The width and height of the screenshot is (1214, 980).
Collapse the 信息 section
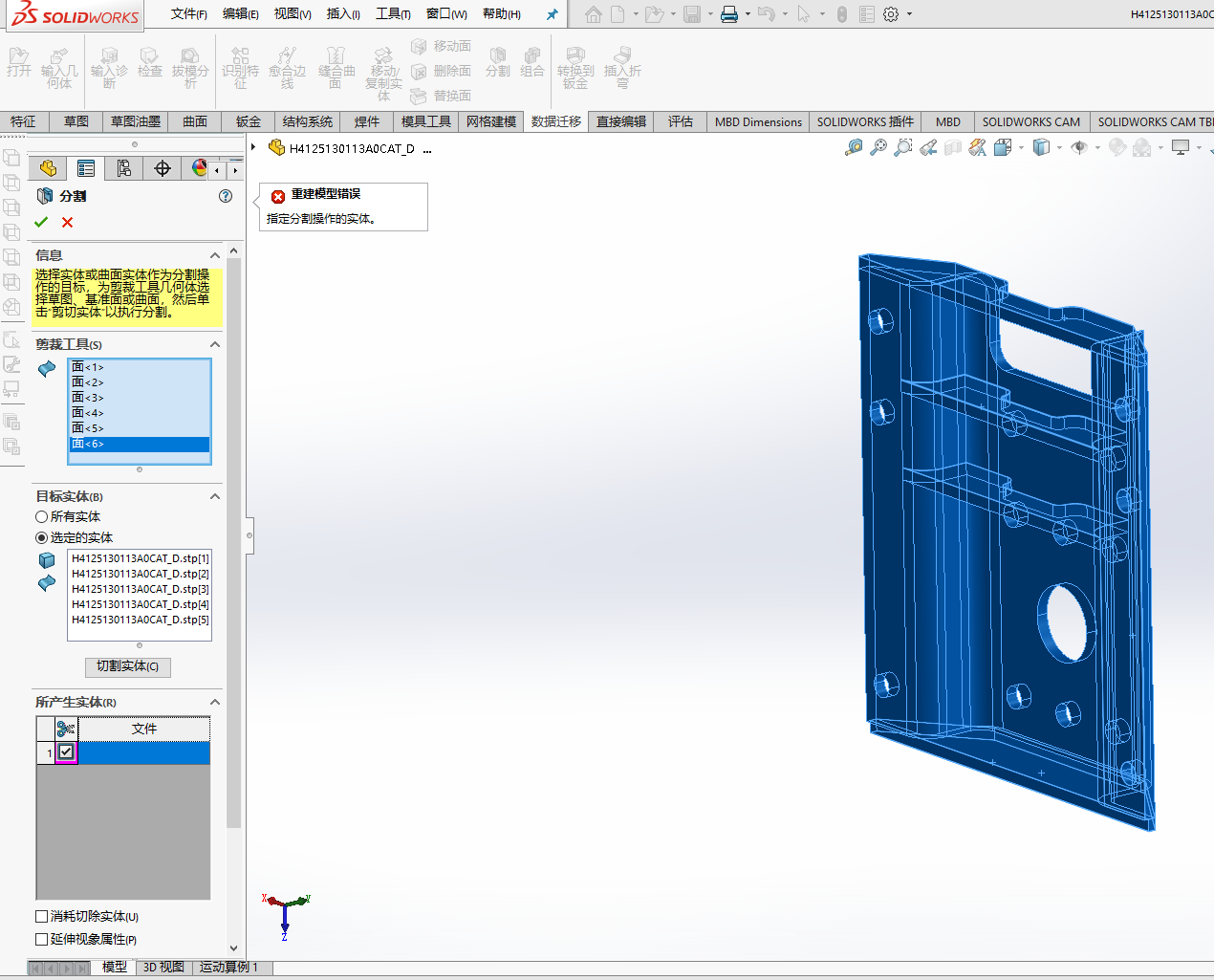215,255
